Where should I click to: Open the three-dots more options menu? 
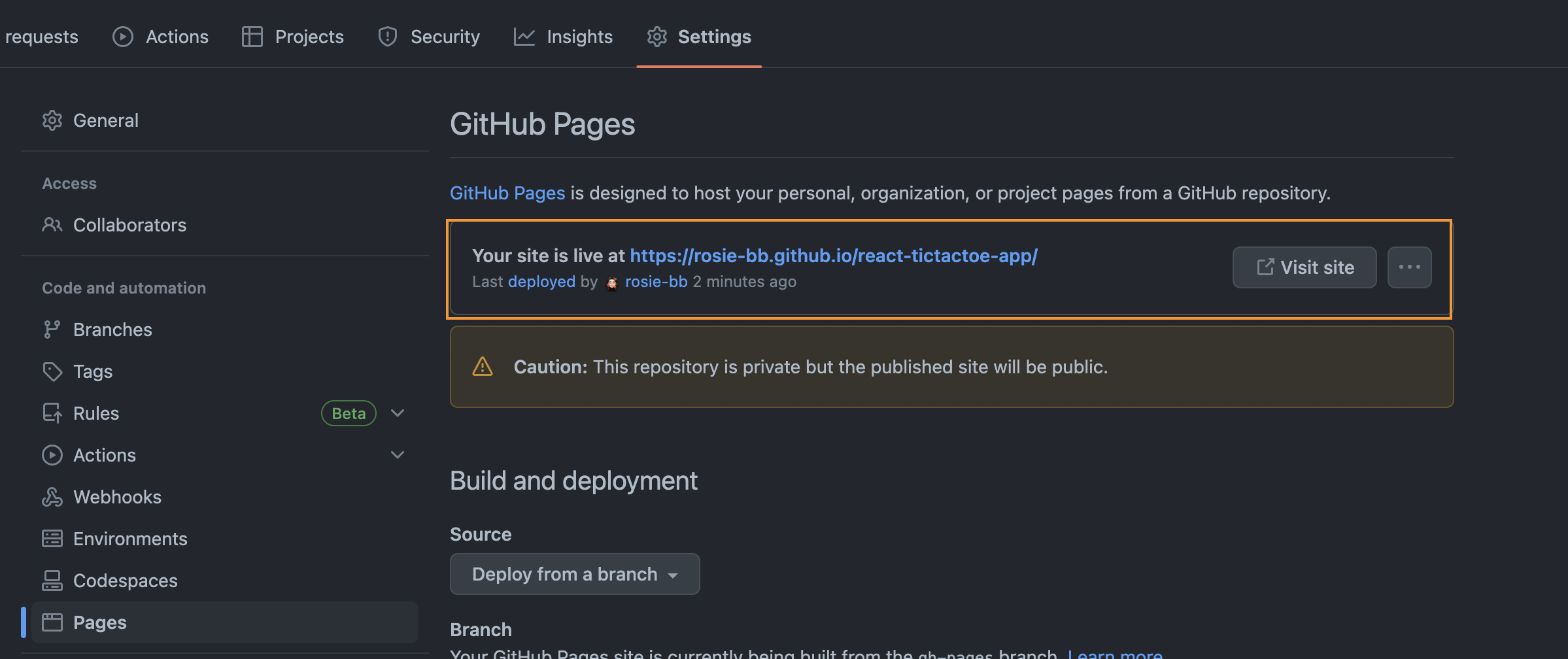pos(1410,267)
